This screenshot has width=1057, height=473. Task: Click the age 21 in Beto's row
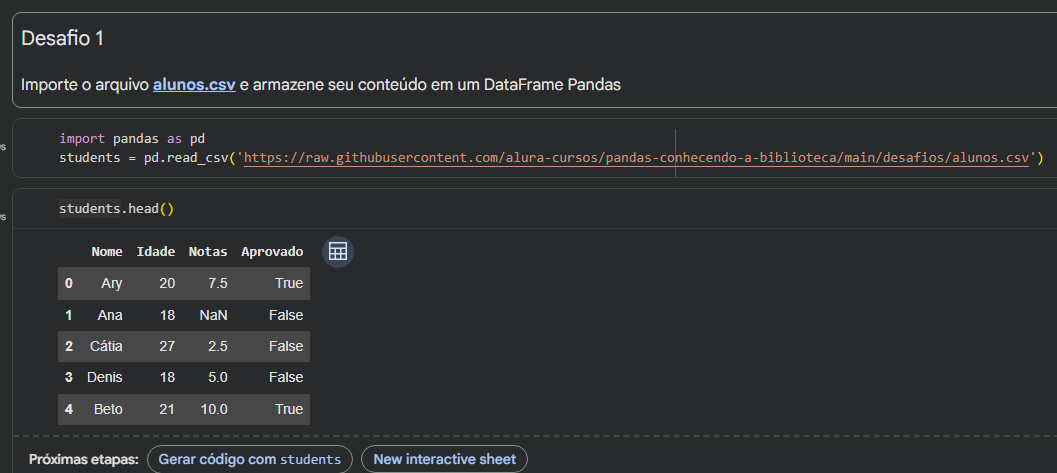pyautogui.click(x=167, y=409)
